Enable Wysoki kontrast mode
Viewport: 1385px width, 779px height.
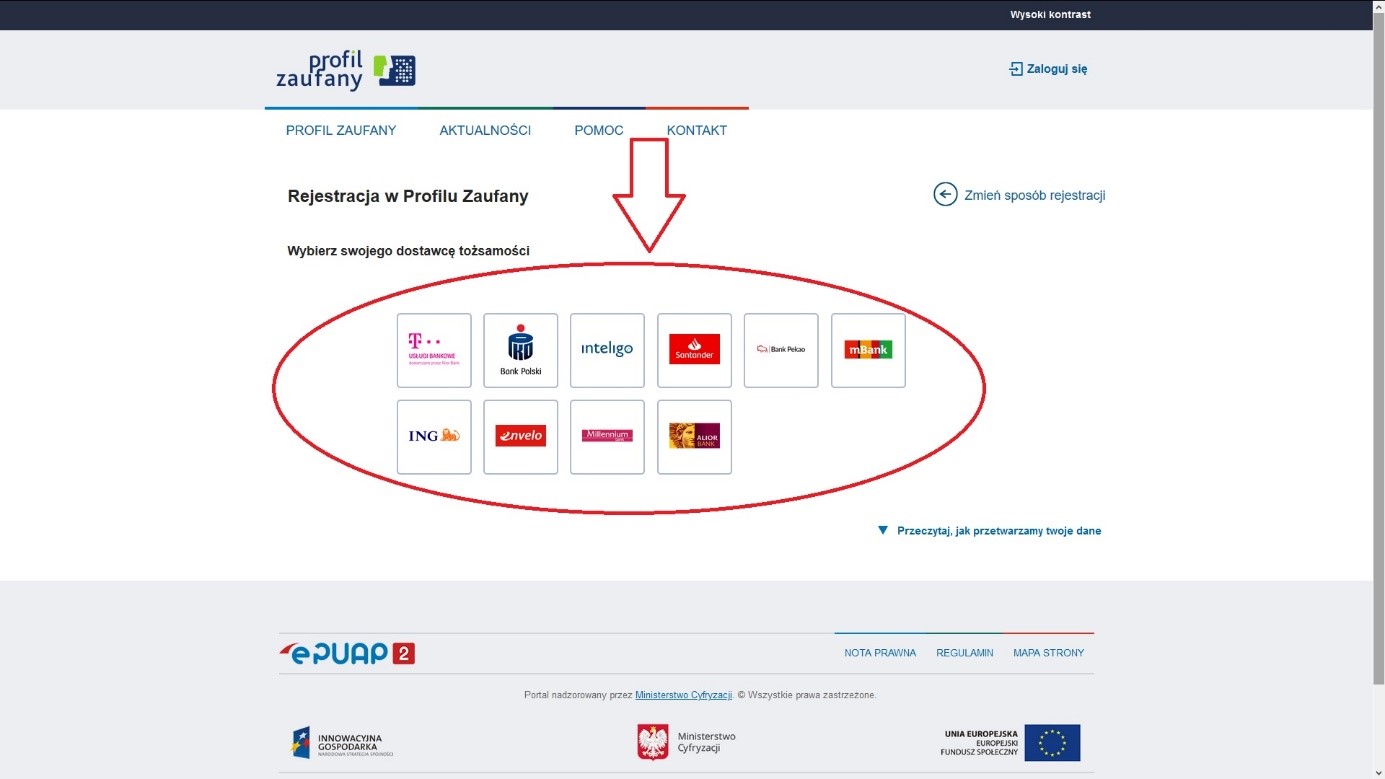[1050, 15]
